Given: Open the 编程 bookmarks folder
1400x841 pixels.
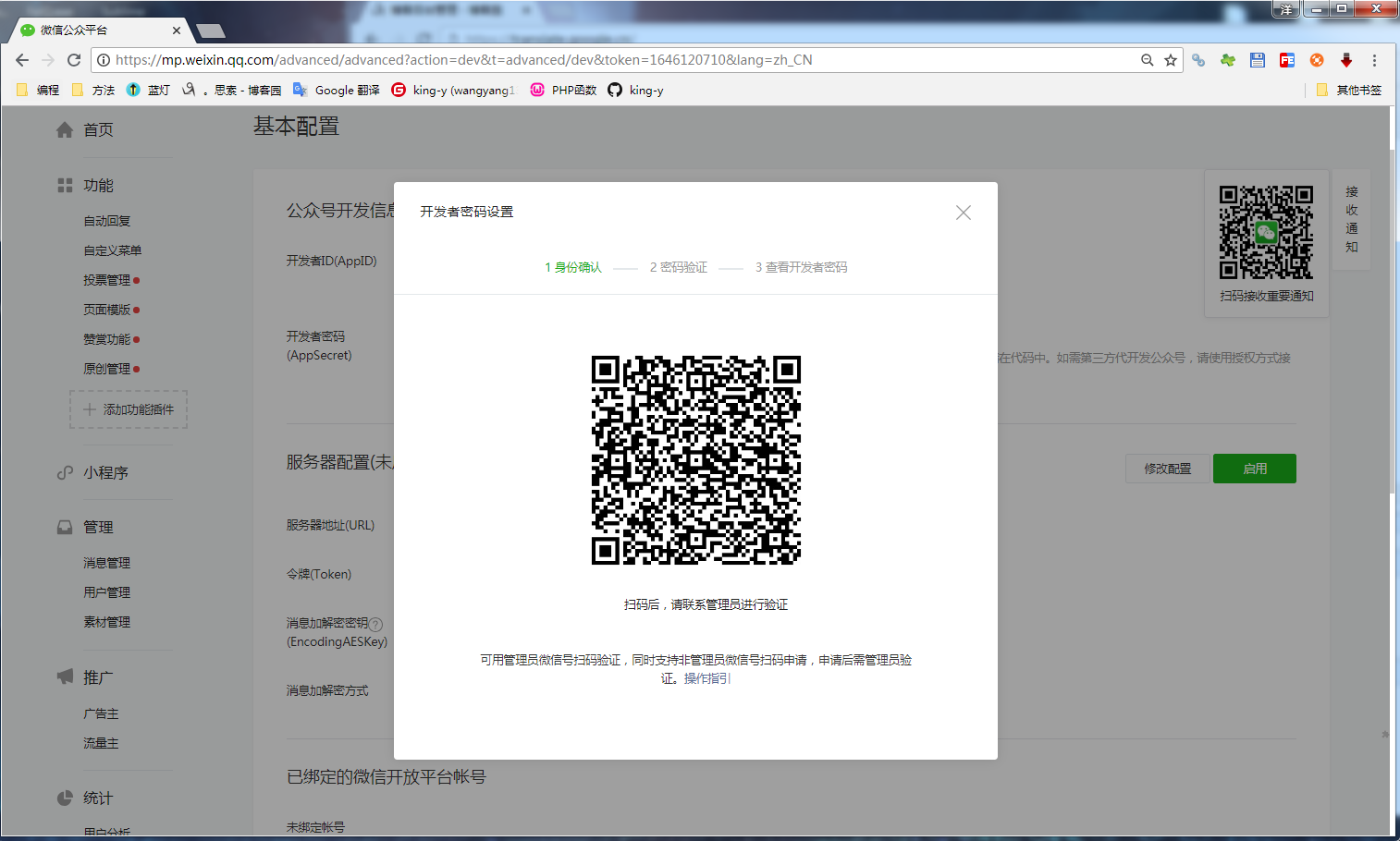Looking at the screenshot, I should [38, 90].
